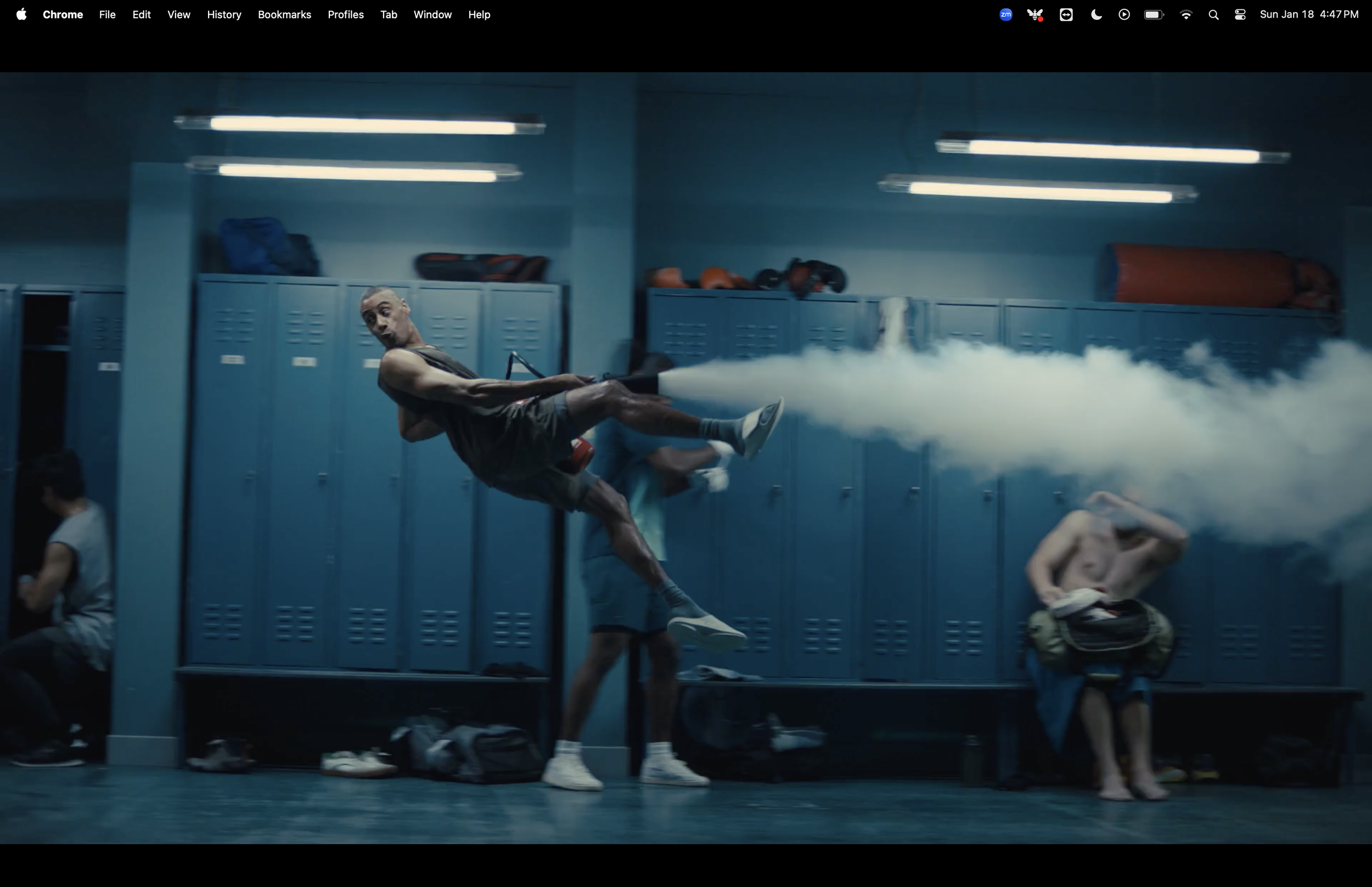Click the Zoom menu bar icon

[1005, 15]
